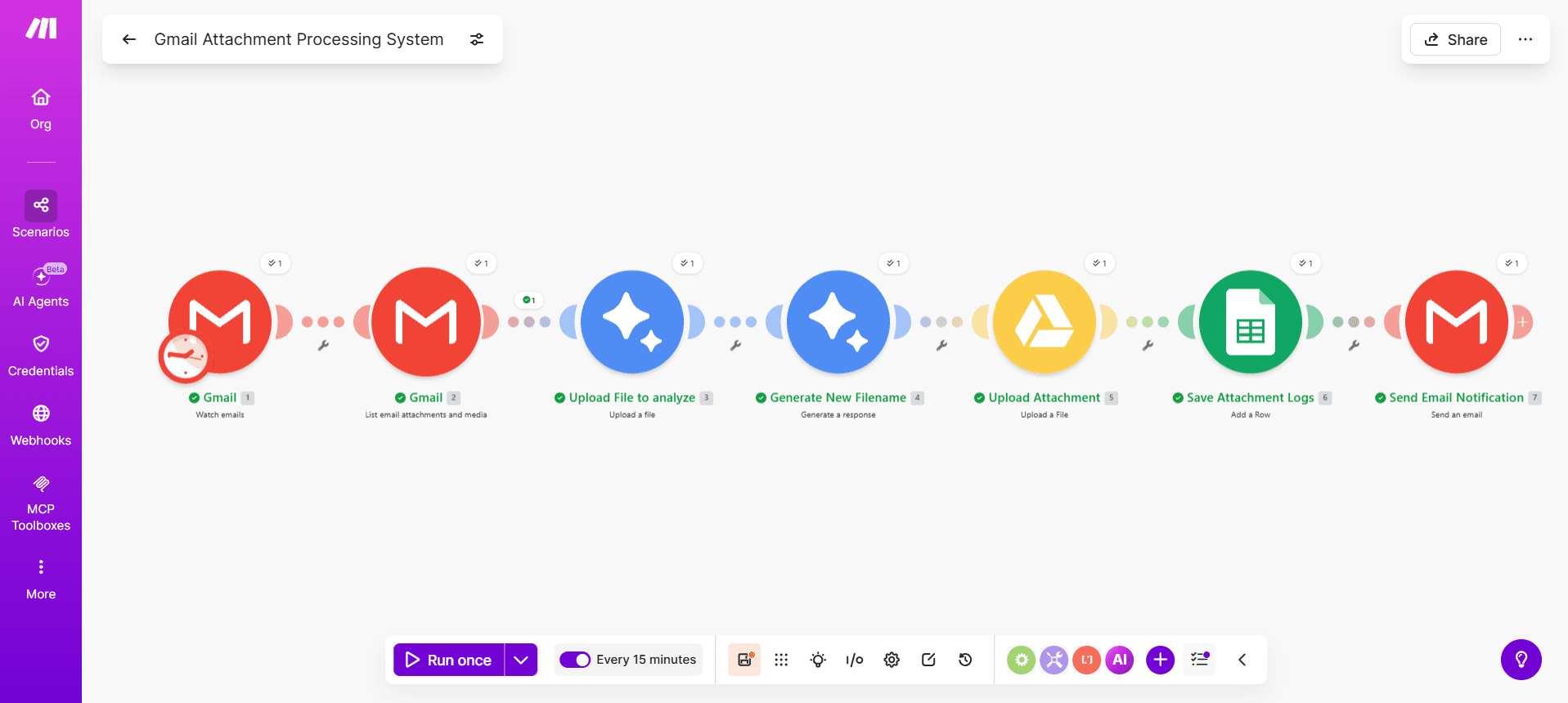Image resolution: width=1568 pixels, height=703 pixels.
Task: Open the notes icon
Action: pos(928,660)
